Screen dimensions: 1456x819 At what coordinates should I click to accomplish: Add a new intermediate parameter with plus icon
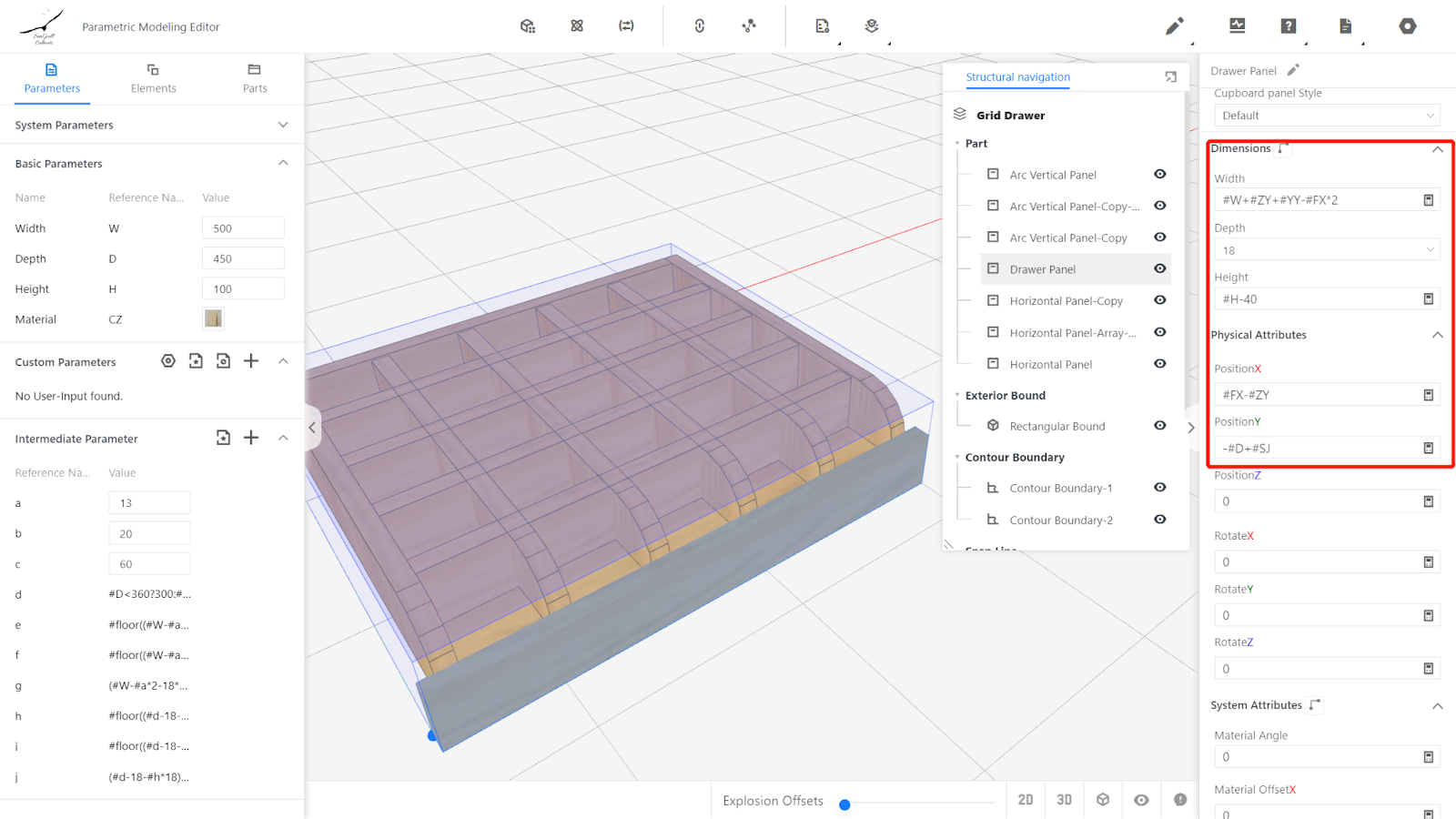pyautogui.click(x=252, y=438)
